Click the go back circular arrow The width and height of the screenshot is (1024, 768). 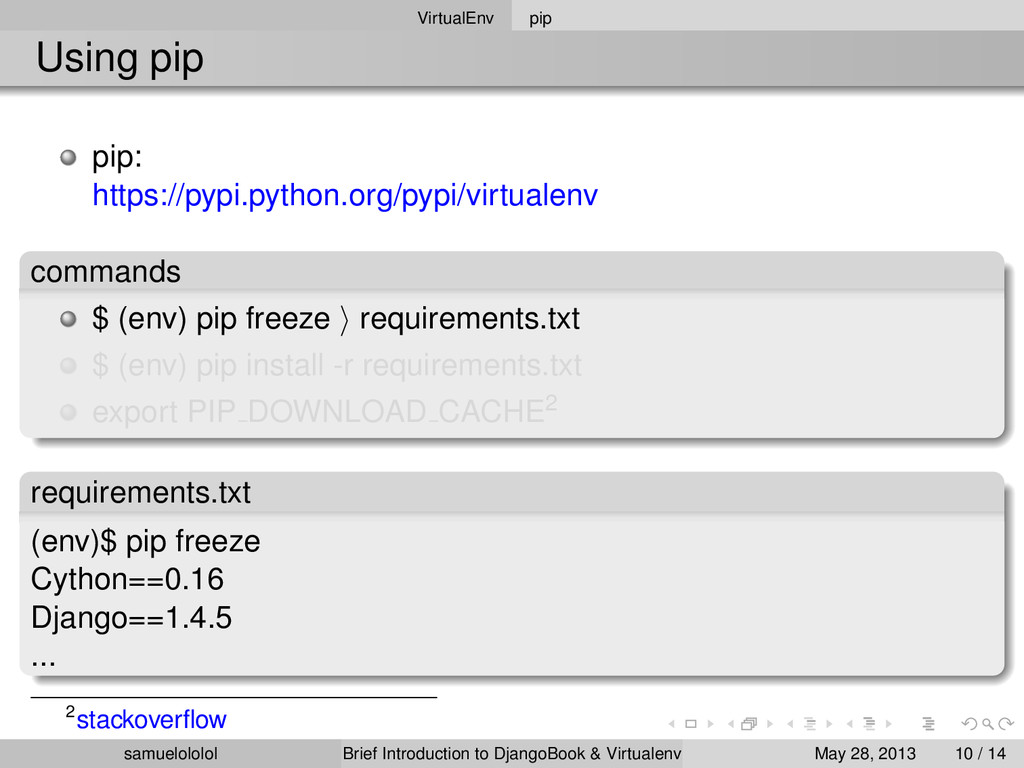click(969, 724)
